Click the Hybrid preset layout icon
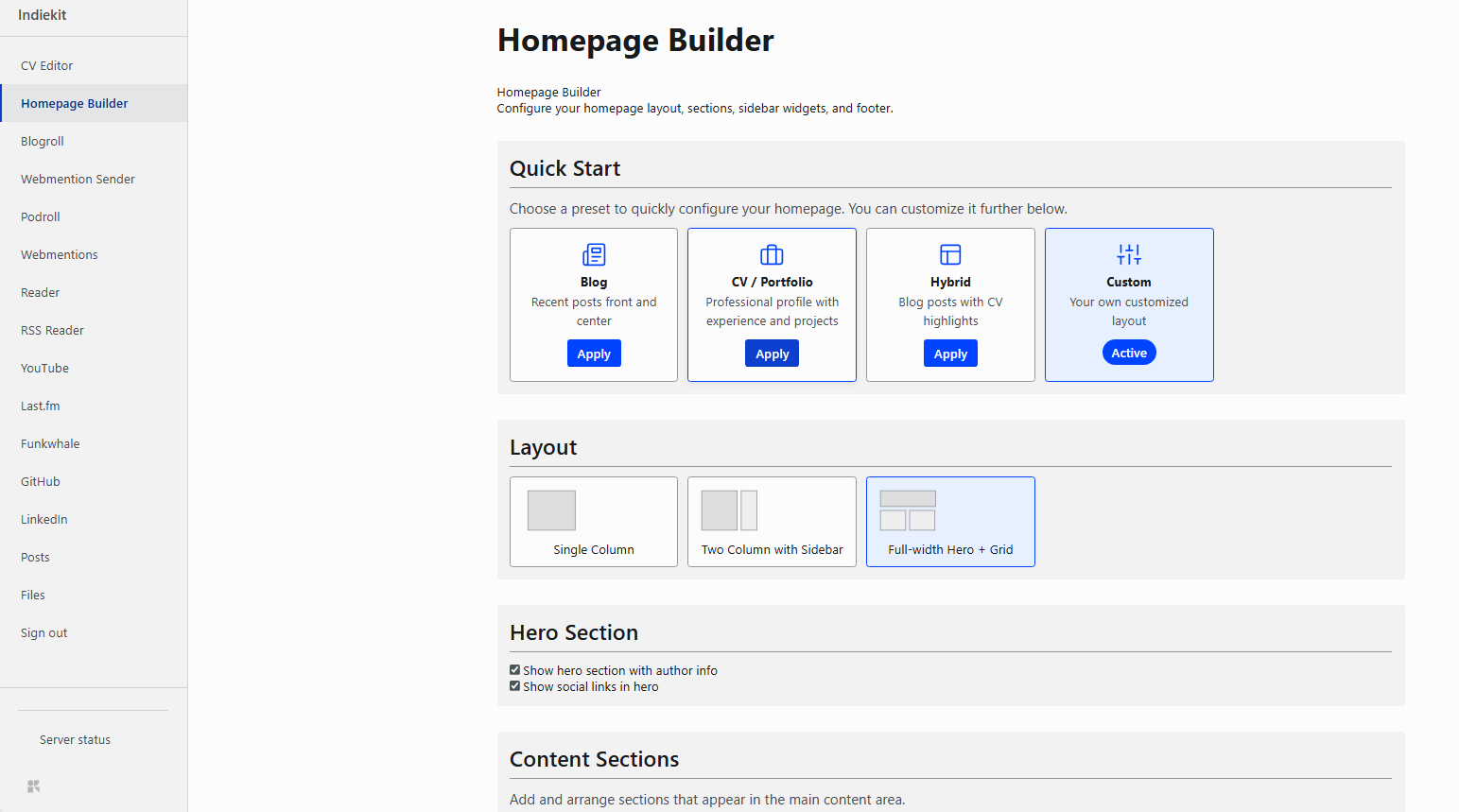1459x812 pixels. 950,254
